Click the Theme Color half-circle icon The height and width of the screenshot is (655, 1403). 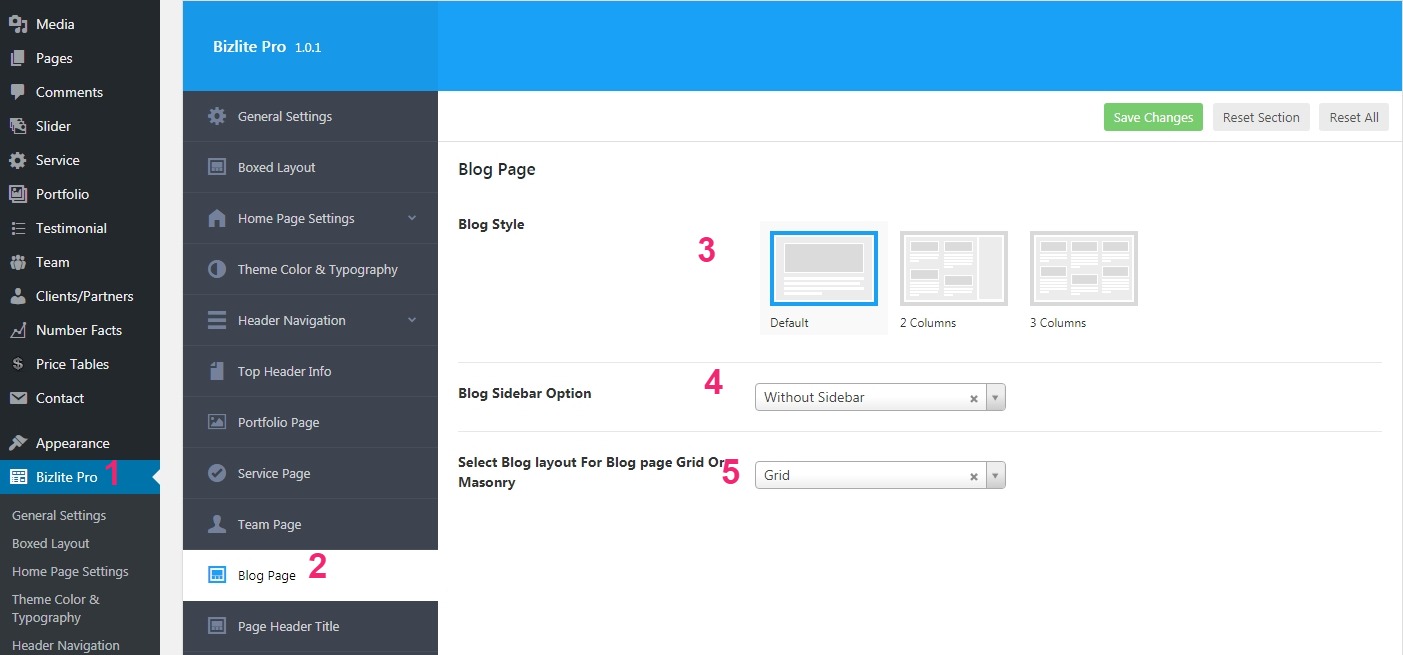point(217,269)
